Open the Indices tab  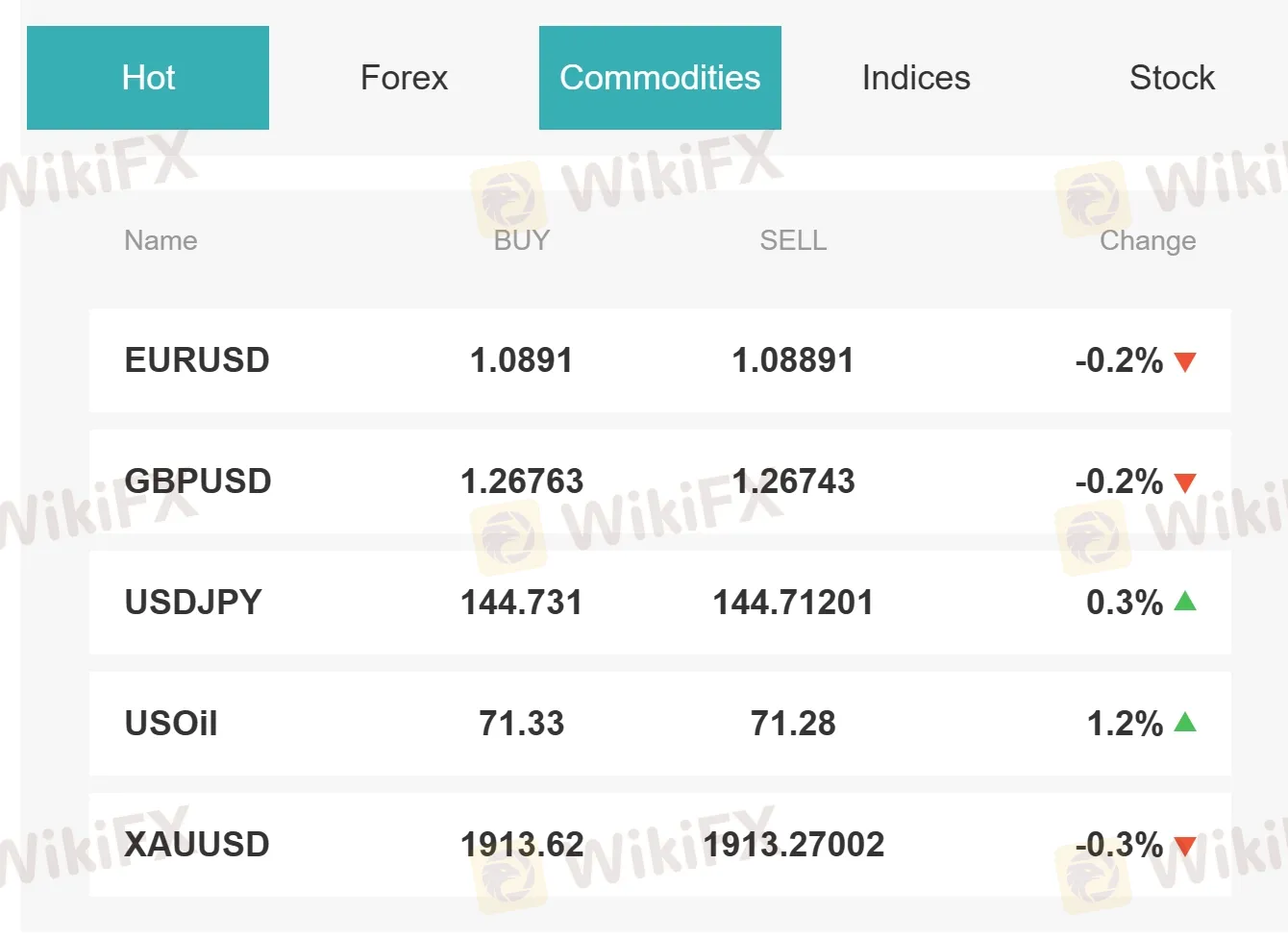914,78
